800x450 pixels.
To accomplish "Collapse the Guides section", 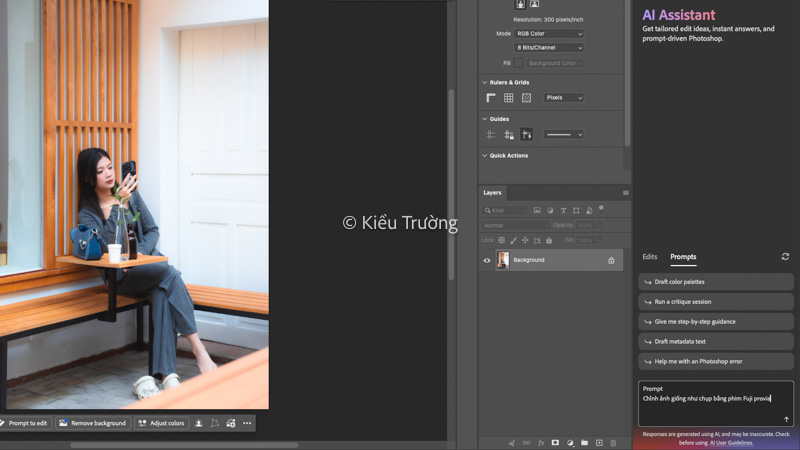I will [485, 119].
